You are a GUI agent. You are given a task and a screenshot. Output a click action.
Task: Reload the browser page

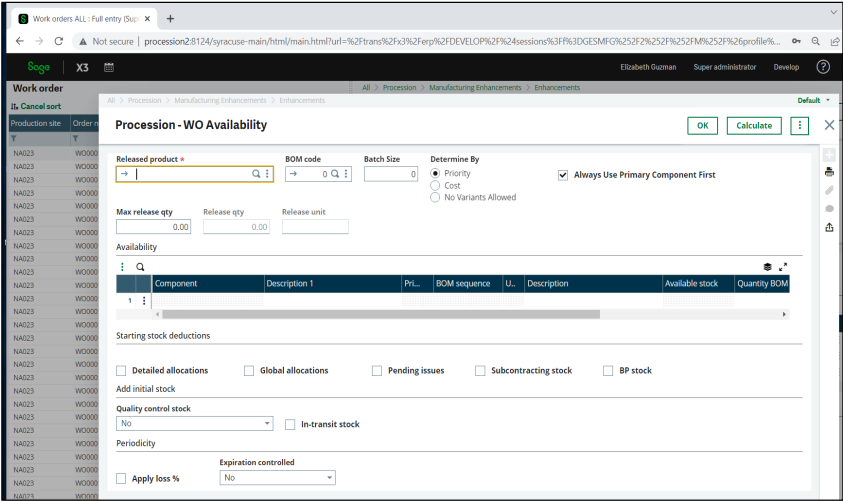click(59, 41)
